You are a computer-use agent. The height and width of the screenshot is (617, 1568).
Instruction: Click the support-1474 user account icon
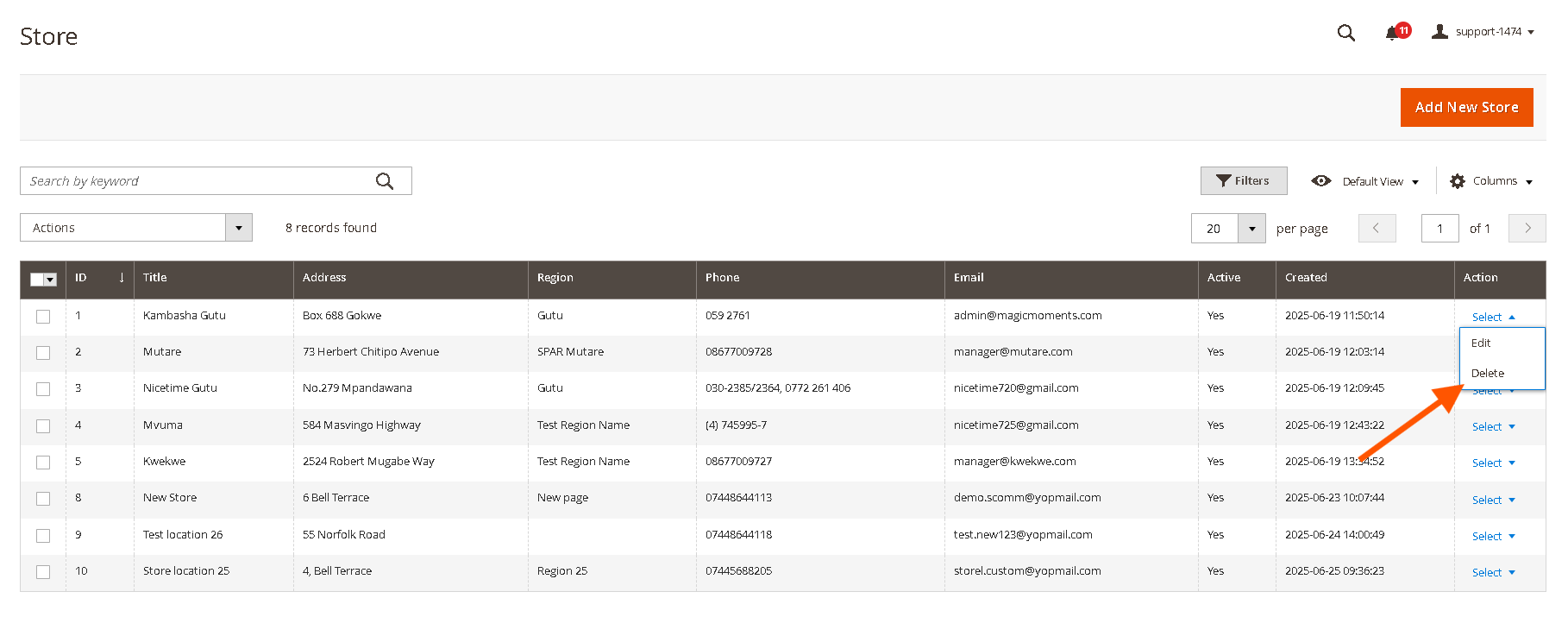tap(1439, 32)
